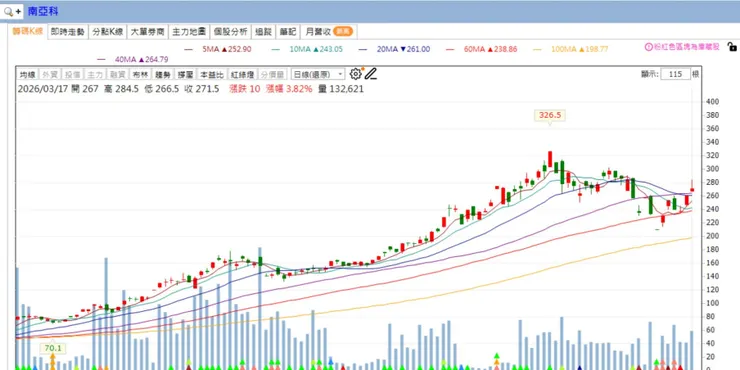Toggle the unlock padlock icon

(x=732, y=46)
